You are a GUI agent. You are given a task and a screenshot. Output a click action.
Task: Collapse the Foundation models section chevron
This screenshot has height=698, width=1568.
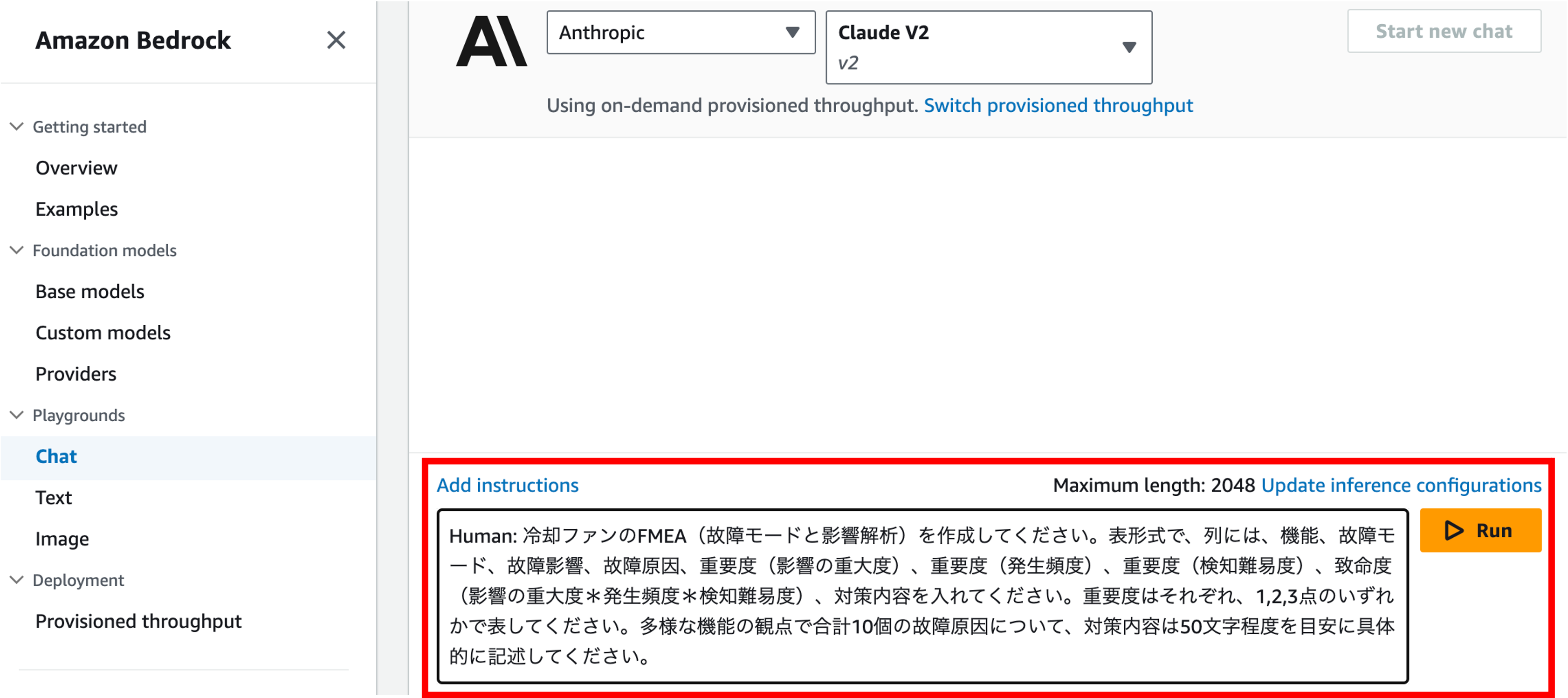(17, 250)
